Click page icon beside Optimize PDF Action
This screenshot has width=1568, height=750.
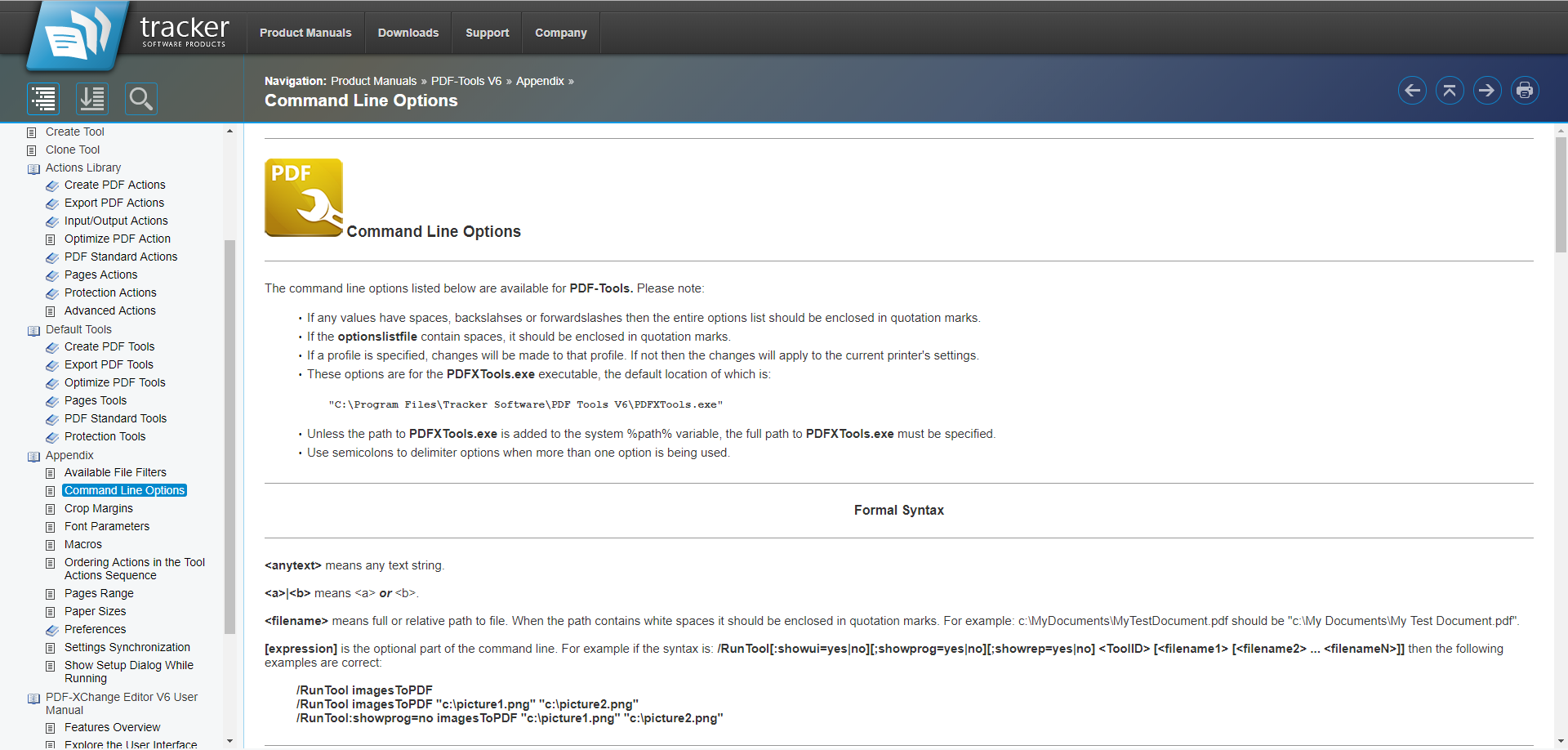51,239
